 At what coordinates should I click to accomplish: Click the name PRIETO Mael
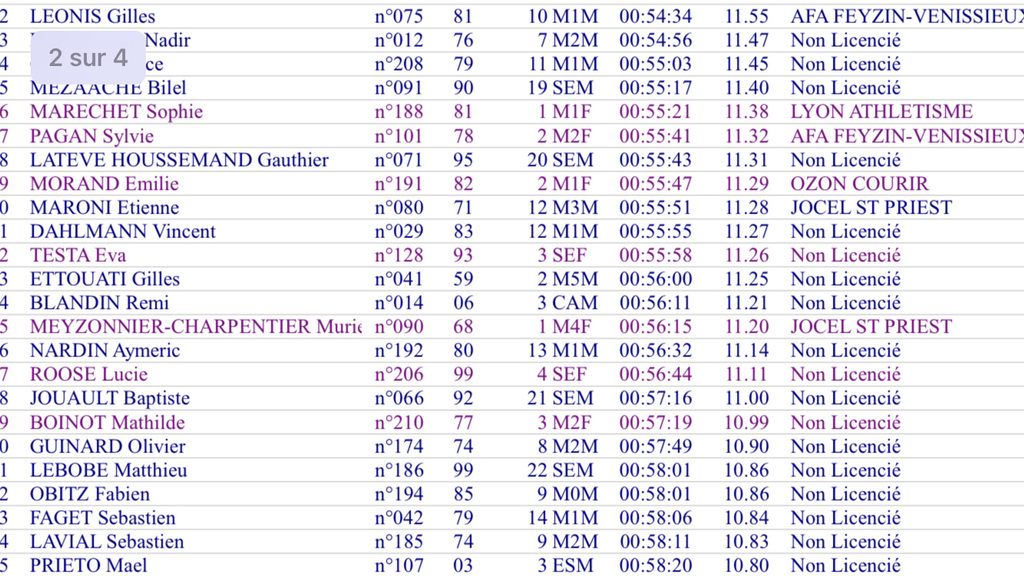88,565
